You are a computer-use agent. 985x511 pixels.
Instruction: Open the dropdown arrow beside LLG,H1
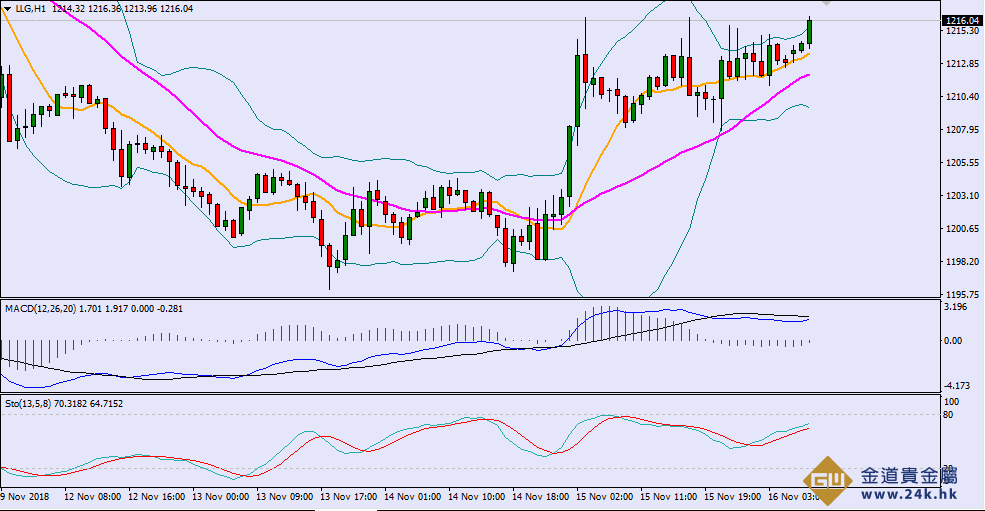click(7, 8)
